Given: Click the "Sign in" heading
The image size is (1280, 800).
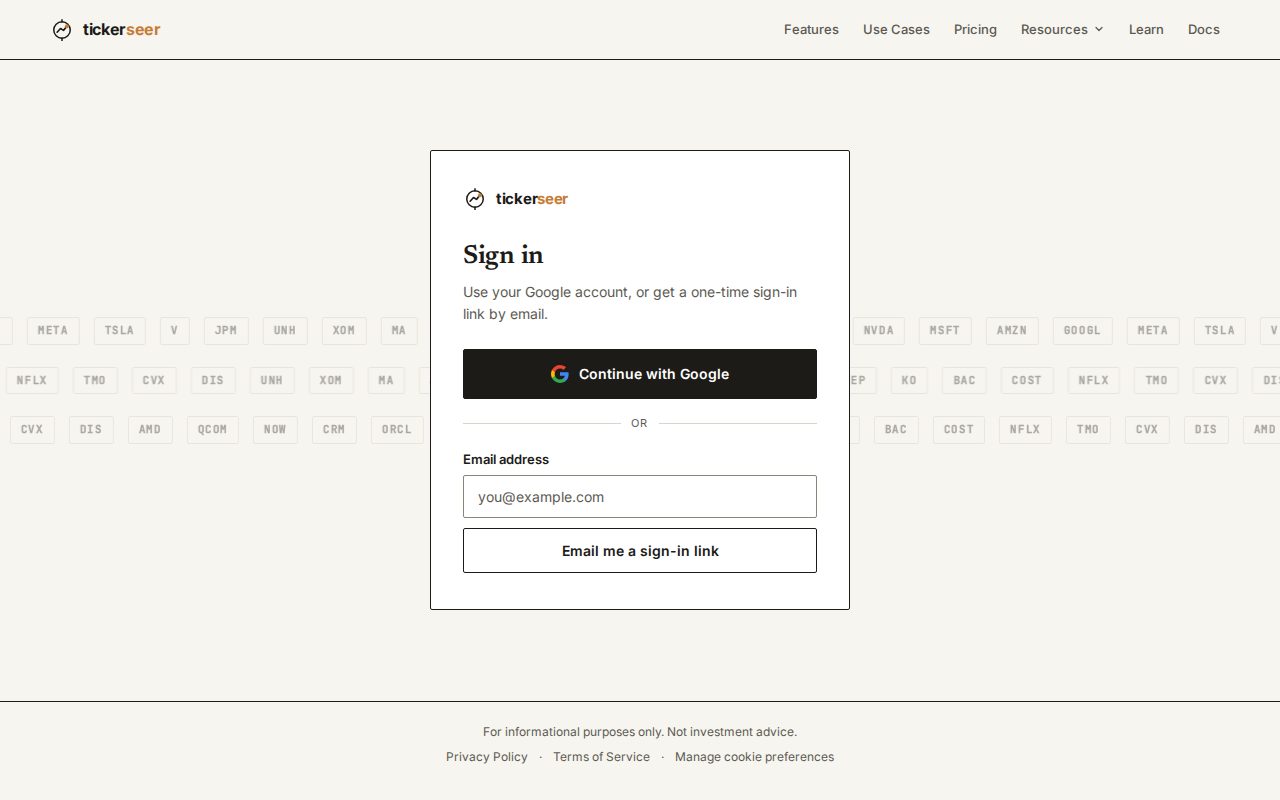Looking at the screenshot, I should pyautogui.click(x=503, y=255).
